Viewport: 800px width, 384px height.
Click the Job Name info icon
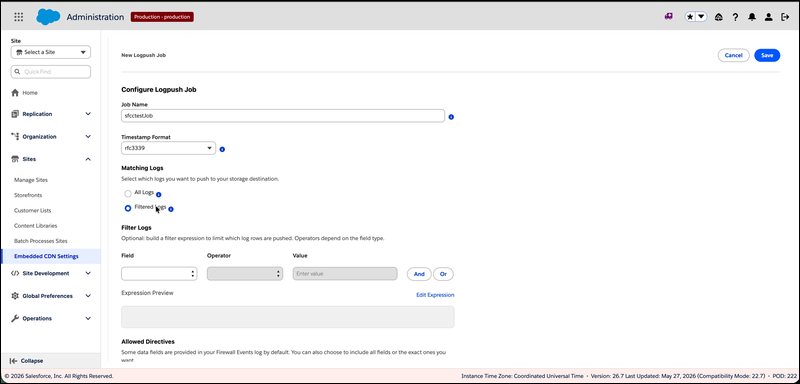coord(451,117)
